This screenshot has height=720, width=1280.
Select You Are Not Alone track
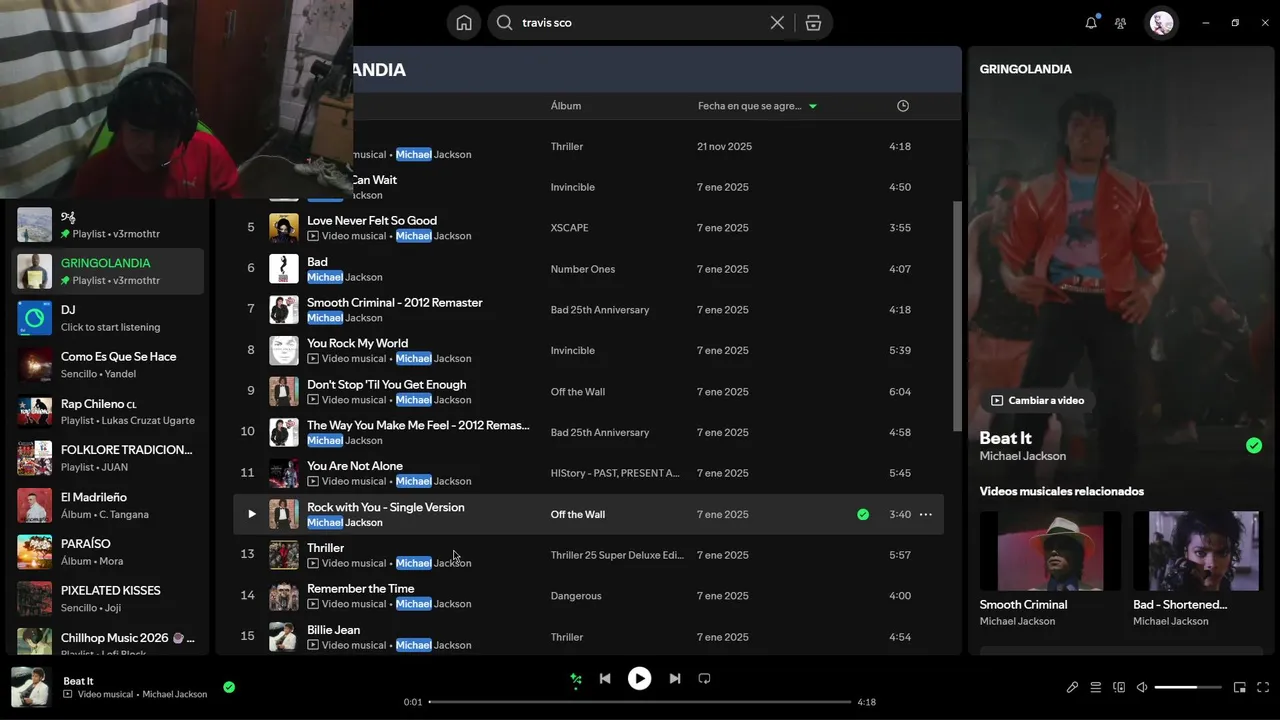(x=588, y=473)
